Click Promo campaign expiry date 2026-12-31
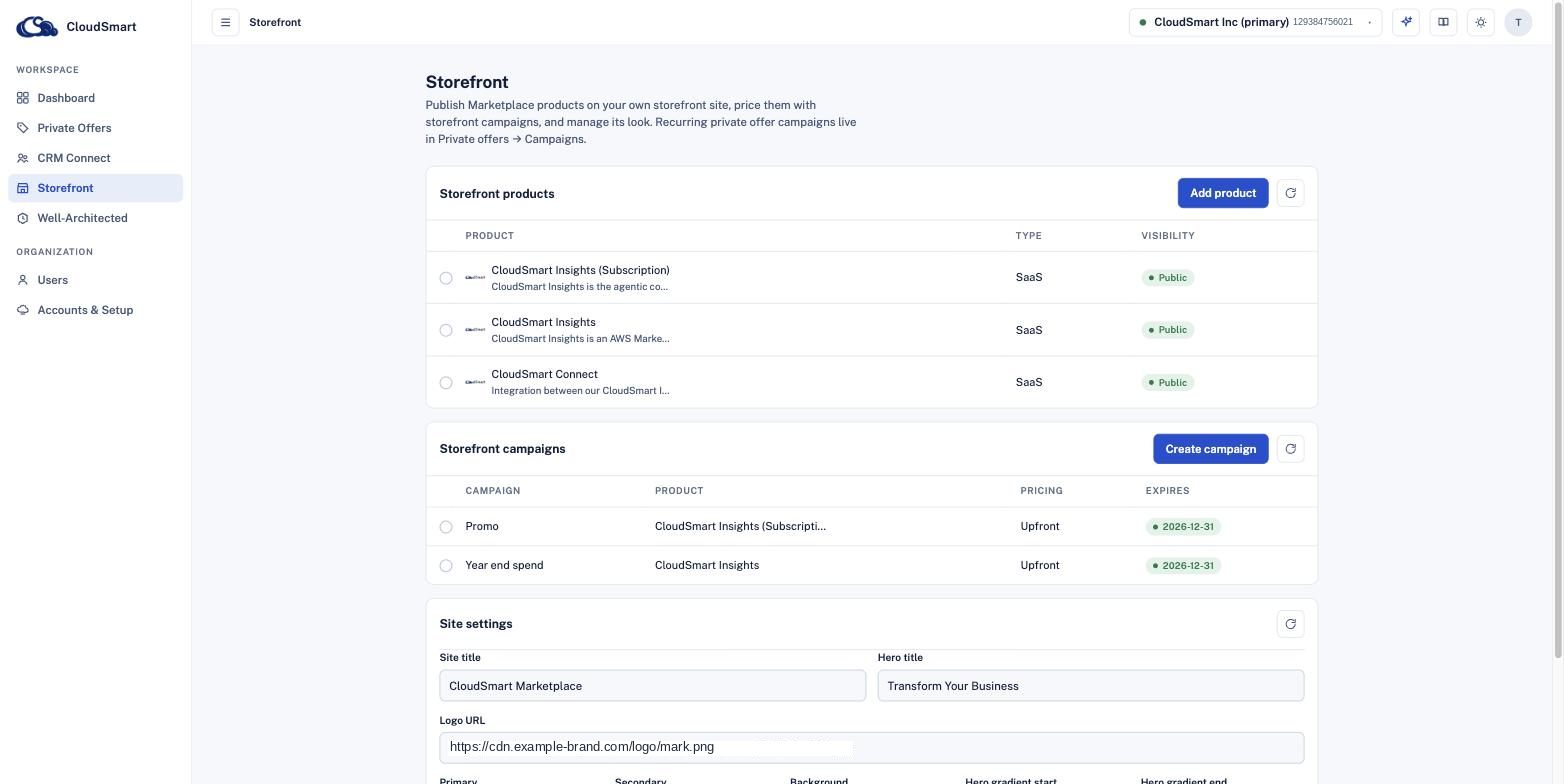Screen dimensions: 1564x784 point(1183,527)
